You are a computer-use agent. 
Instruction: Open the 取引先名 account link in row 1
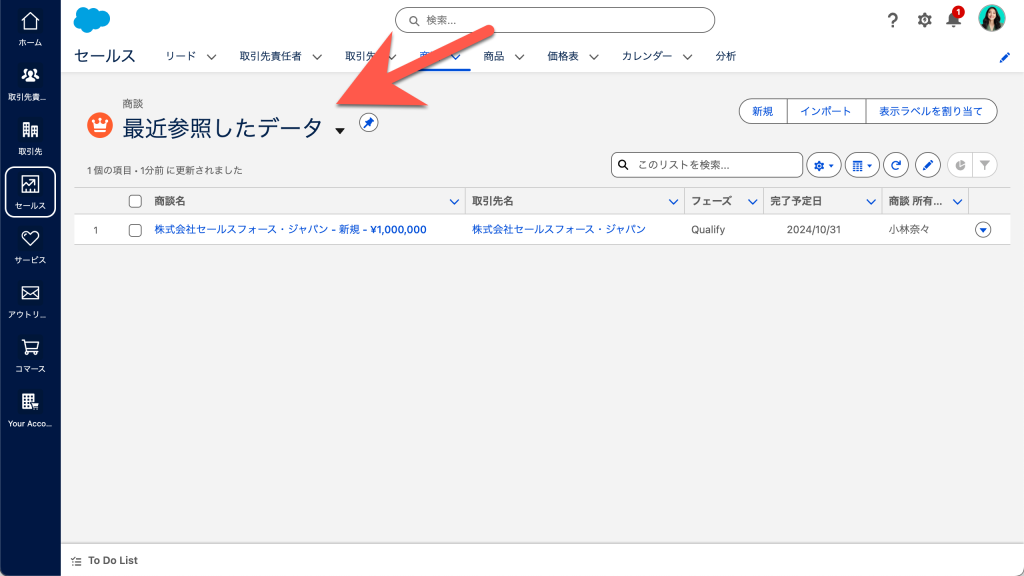click(x=558, y=229)
